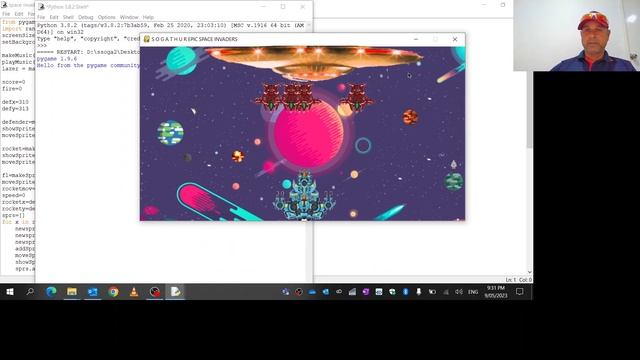This screenshot has width=640, height=360.
Task: Click the webcam video thumbnail
Action: (576, 36)
